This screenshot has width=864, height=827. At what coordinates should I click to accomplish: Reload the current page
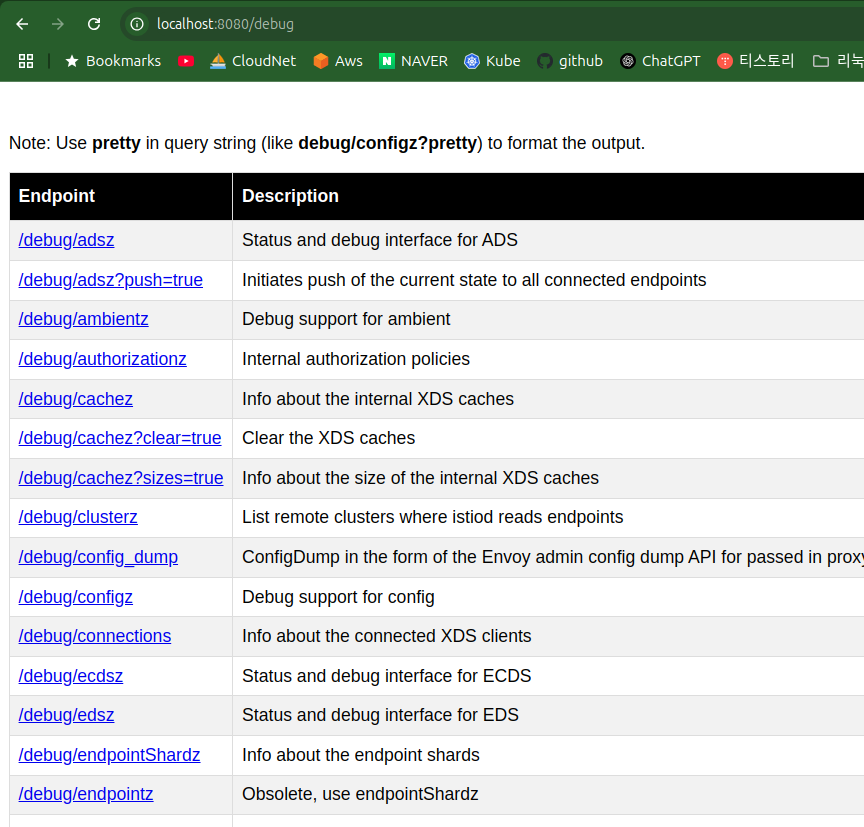click(94, 24)
